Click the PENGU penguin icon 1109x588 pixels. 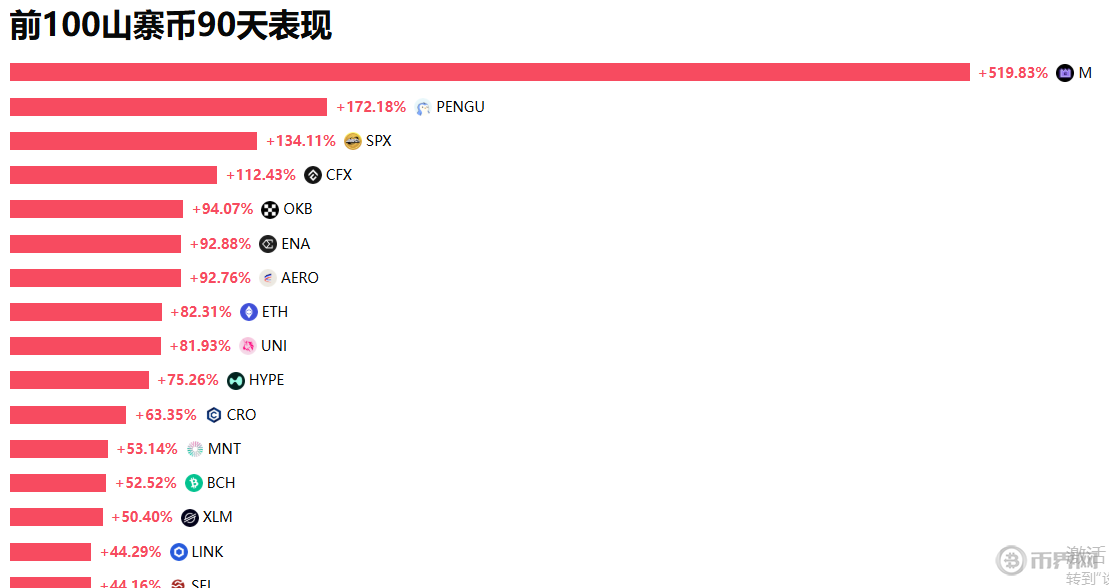423,107
